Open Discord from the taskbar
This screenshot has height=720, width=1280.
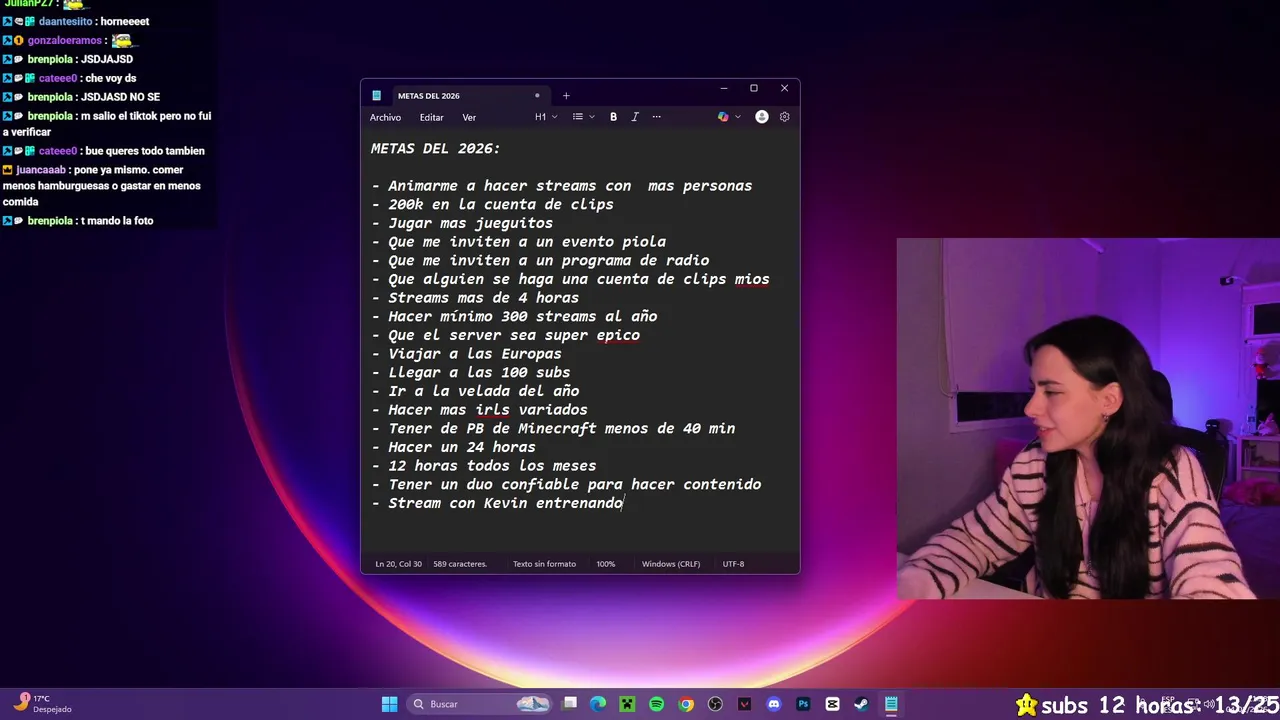(x=773, y=704)
